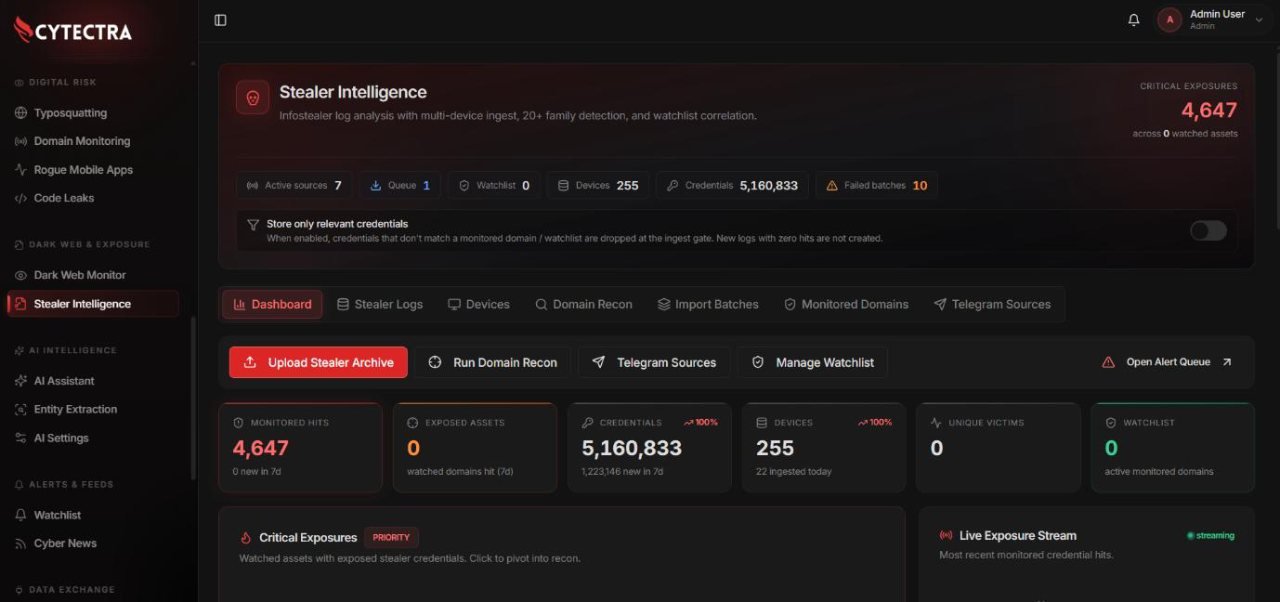Viewport: 1280px width, 602px height.
Task: Click the Typosquatting globe icon
Action: 21,113
